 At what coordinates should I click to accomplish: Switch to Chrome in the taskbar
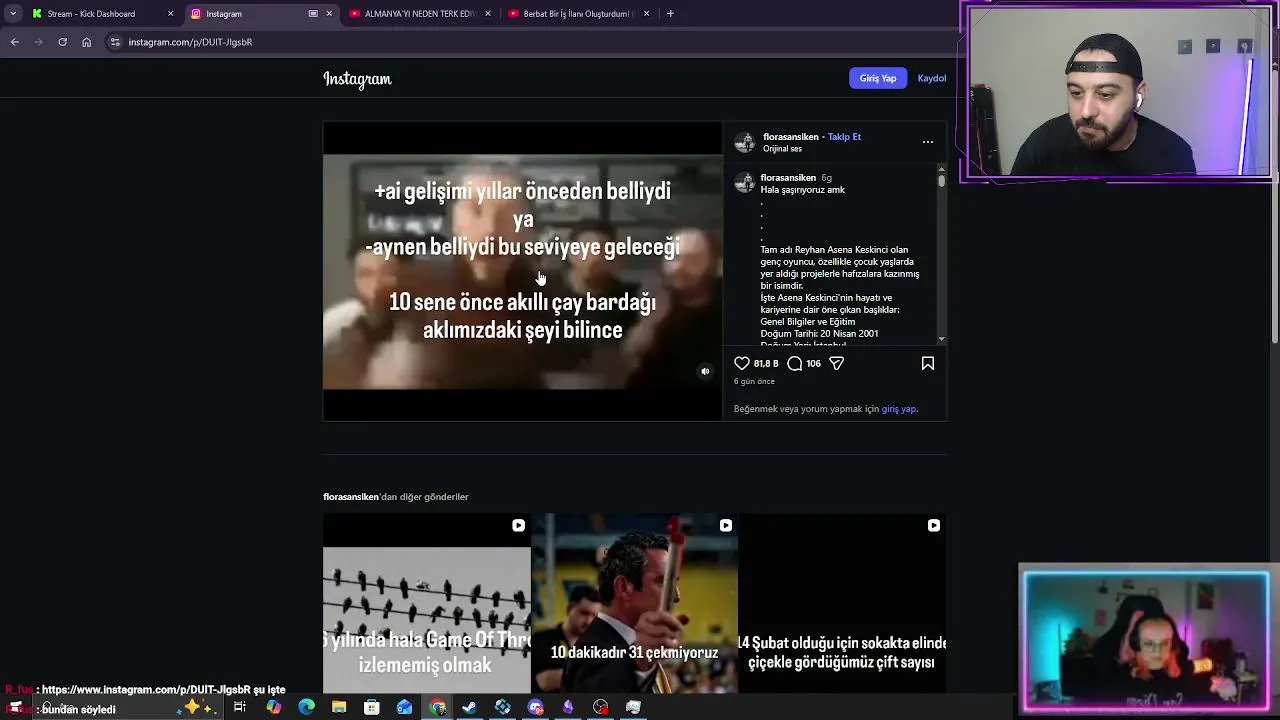[x=437, y=707]
